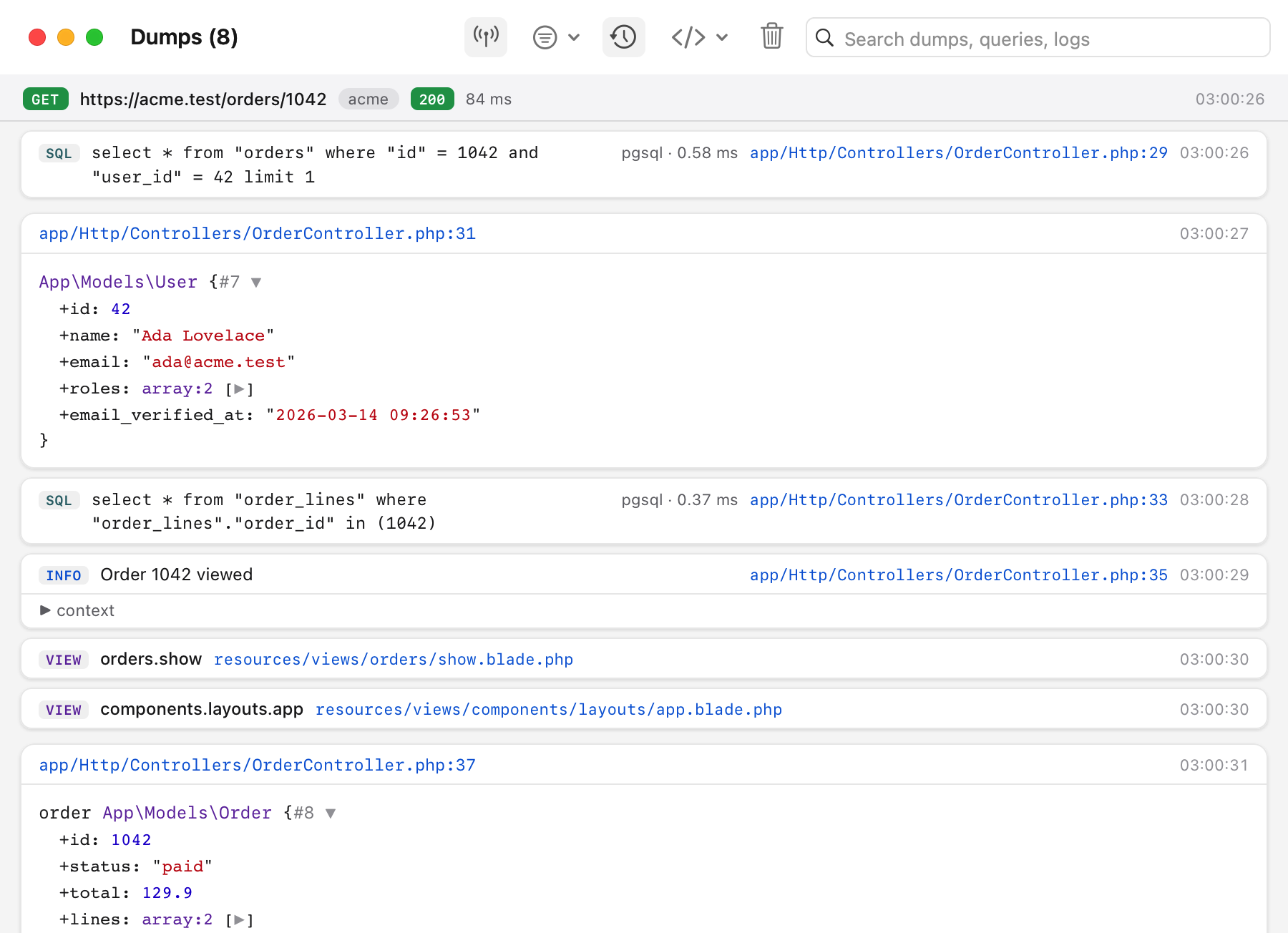Screen dimensions: 1288x933
Task: Click the GET method badge
Action: (x=46, y=99)
